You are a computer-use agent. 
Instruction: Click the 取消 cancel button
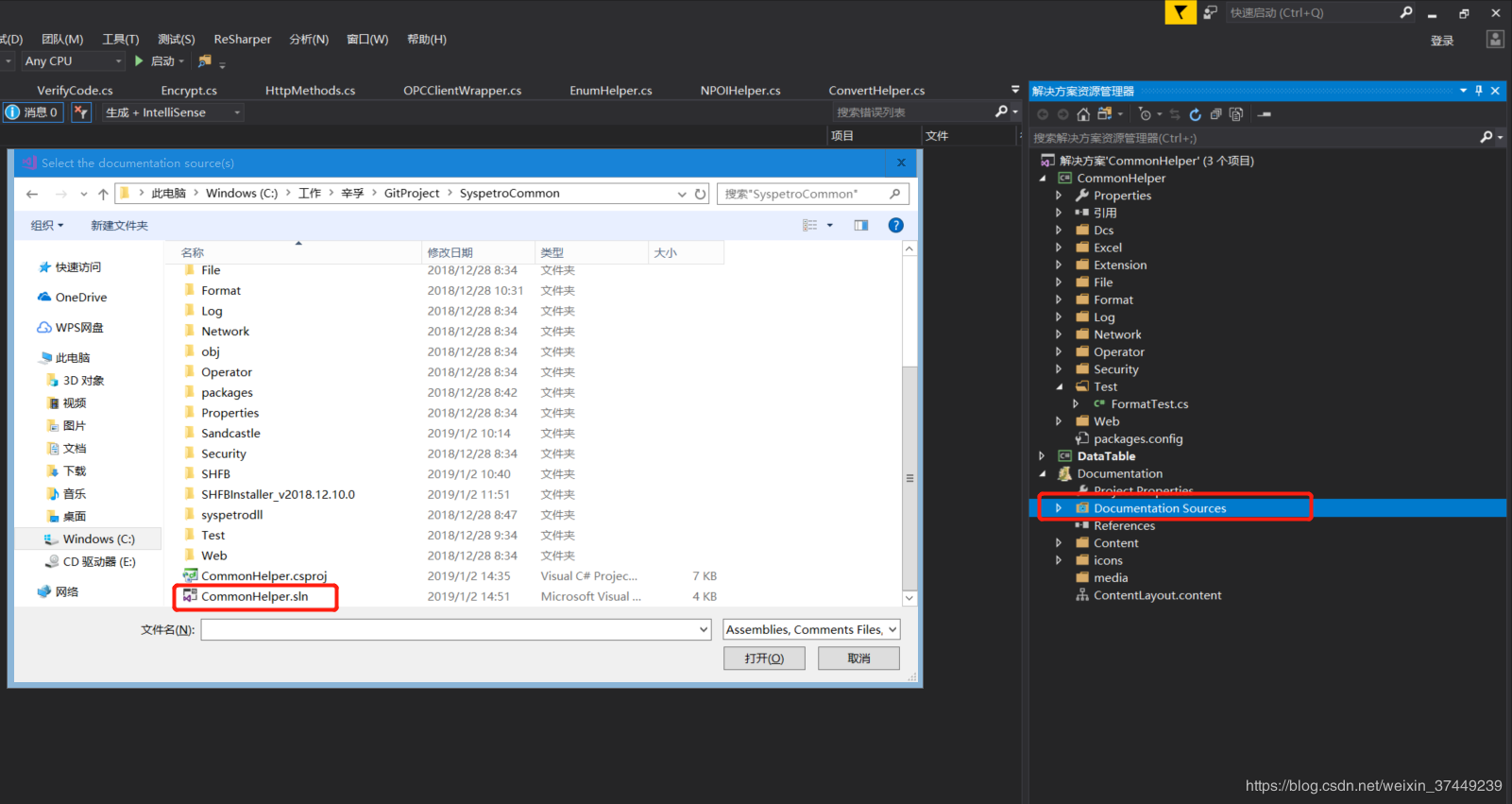point(858,659)
